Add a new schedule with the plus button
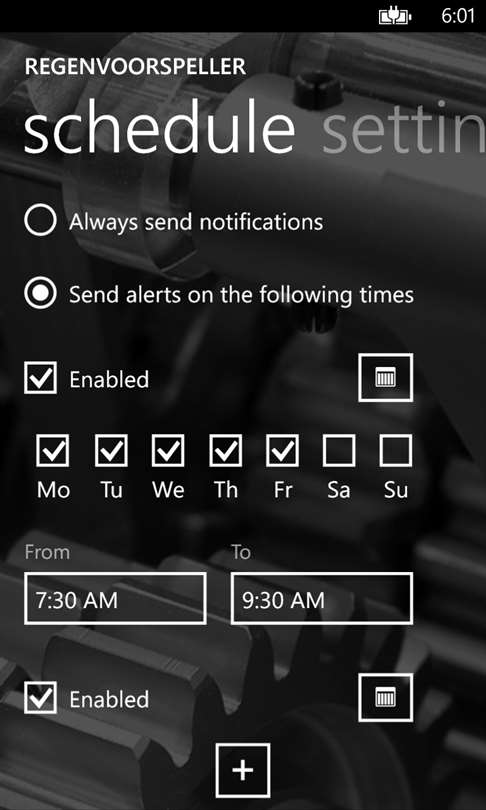 (x=243, y=770)
